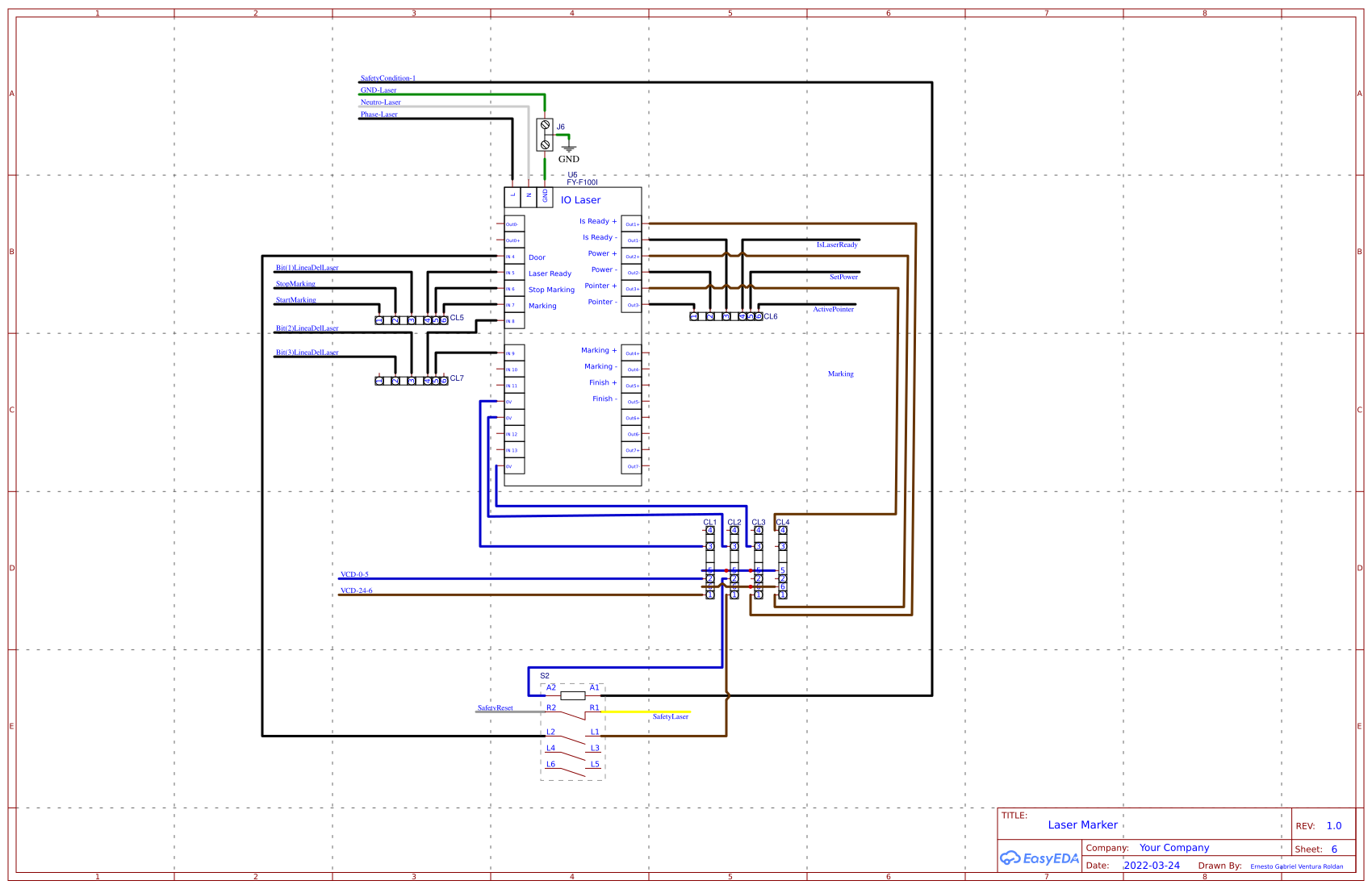Click the FY-F100I part name label
Screen dimensions: 1372x889
click(581, 182)
